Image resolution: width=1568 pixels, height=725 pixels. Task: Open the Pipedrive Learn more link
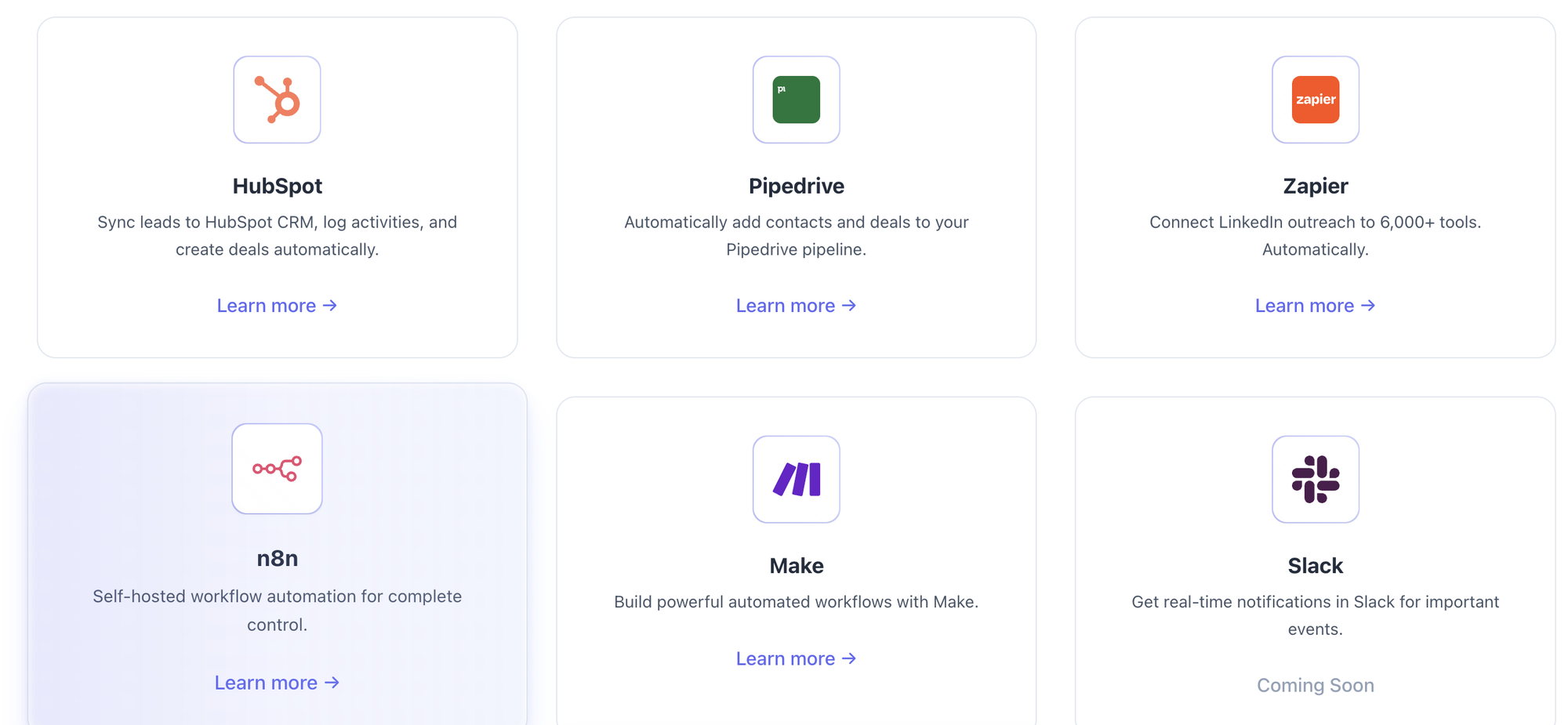[796, 306]
